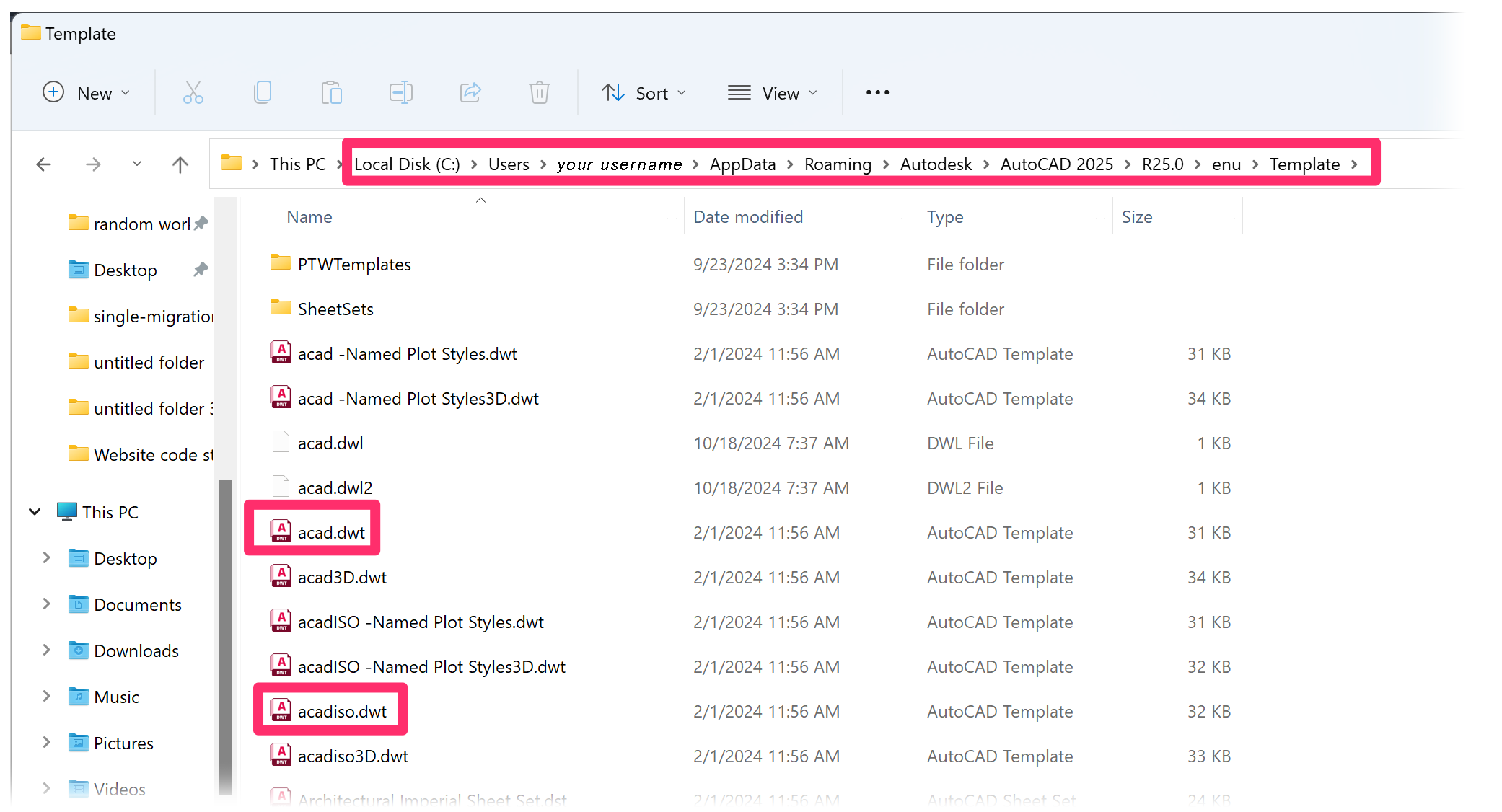The image size is (1502, 812).
Task: Expand the Downloads tree node
Action: [x=46, y=650]
